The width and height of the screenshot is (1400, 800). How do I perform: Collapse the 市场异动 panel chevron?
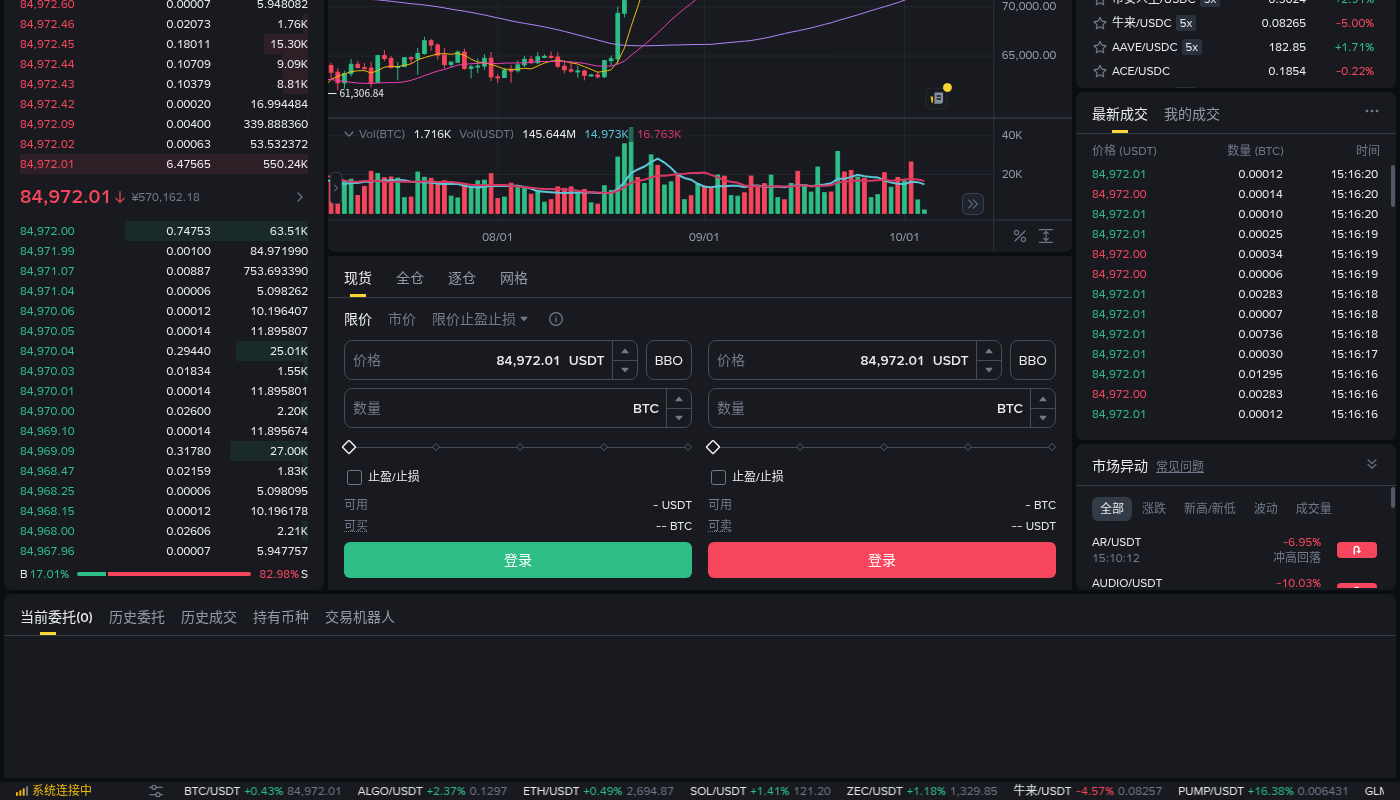click(x=1372, y=464)
